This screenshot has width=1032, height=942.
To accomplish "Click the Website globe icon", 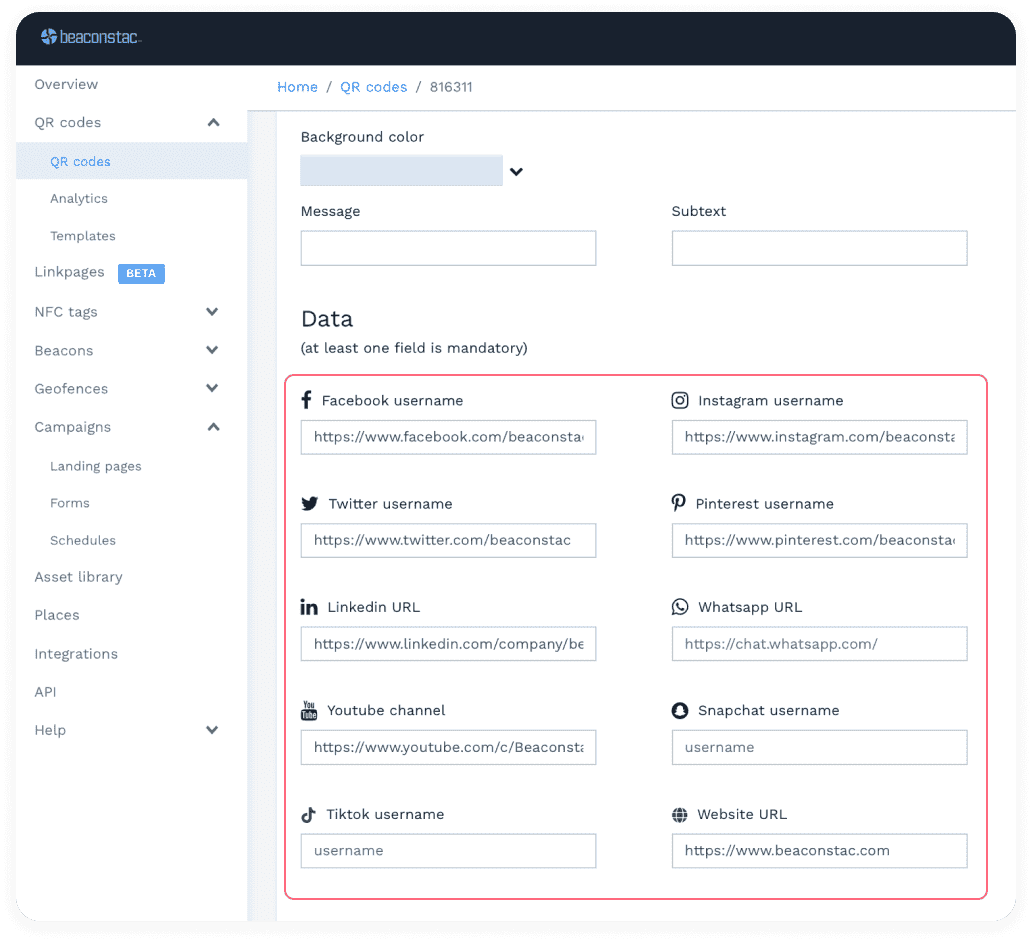I will tap(680, 815).
